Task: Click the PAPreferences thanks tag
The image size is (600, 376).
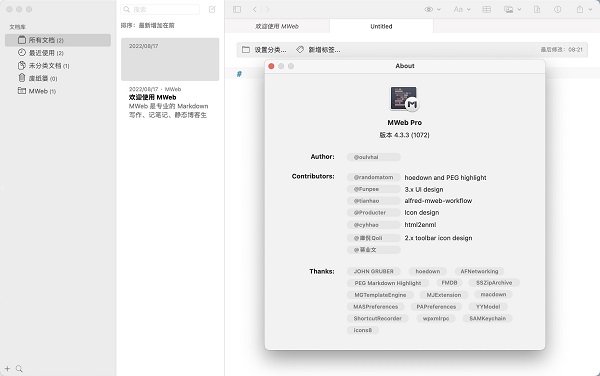Action: pos(436,307)
